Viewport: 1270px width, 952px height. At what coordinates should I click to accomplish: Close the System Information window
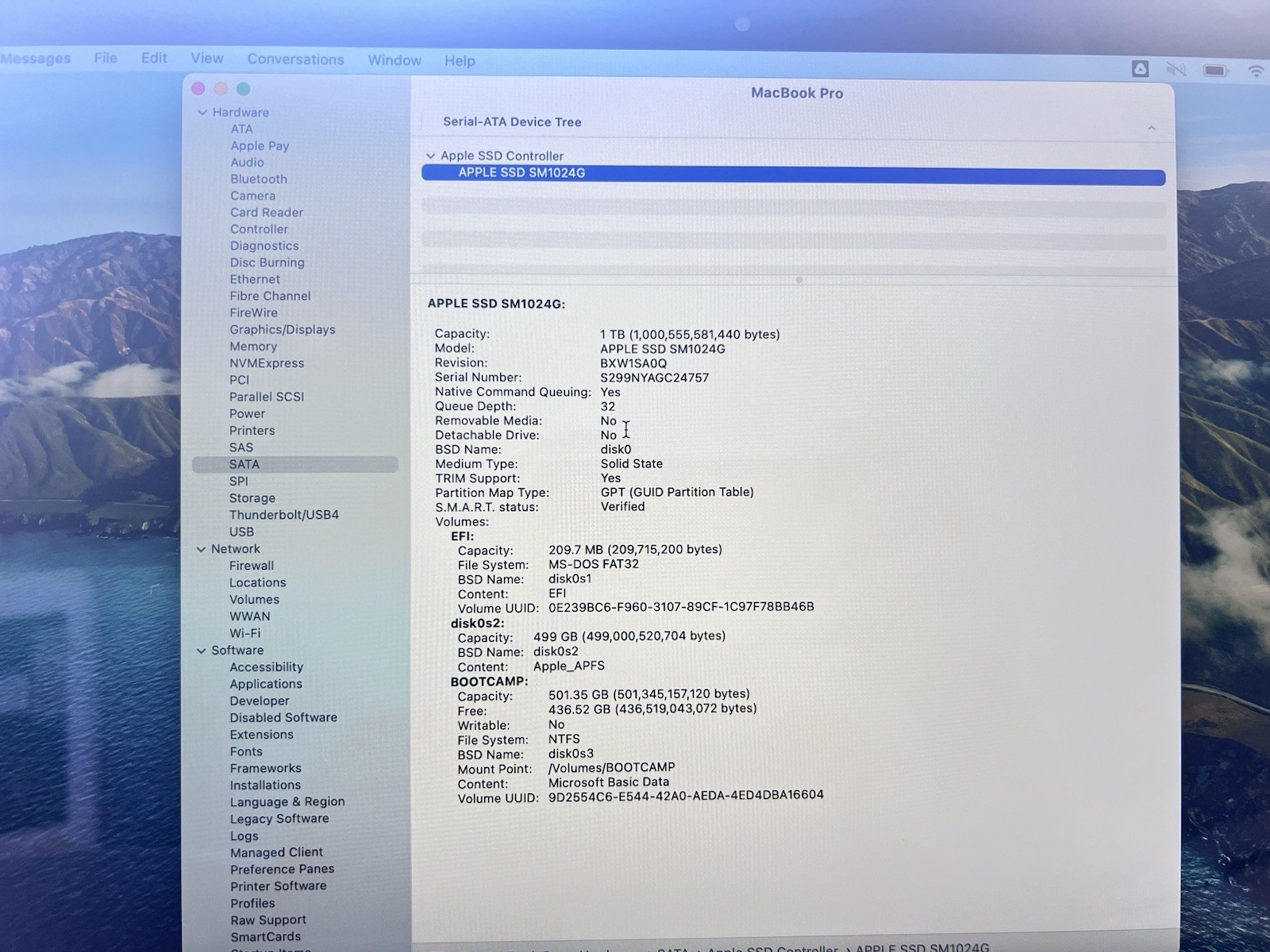coord(198,89)
